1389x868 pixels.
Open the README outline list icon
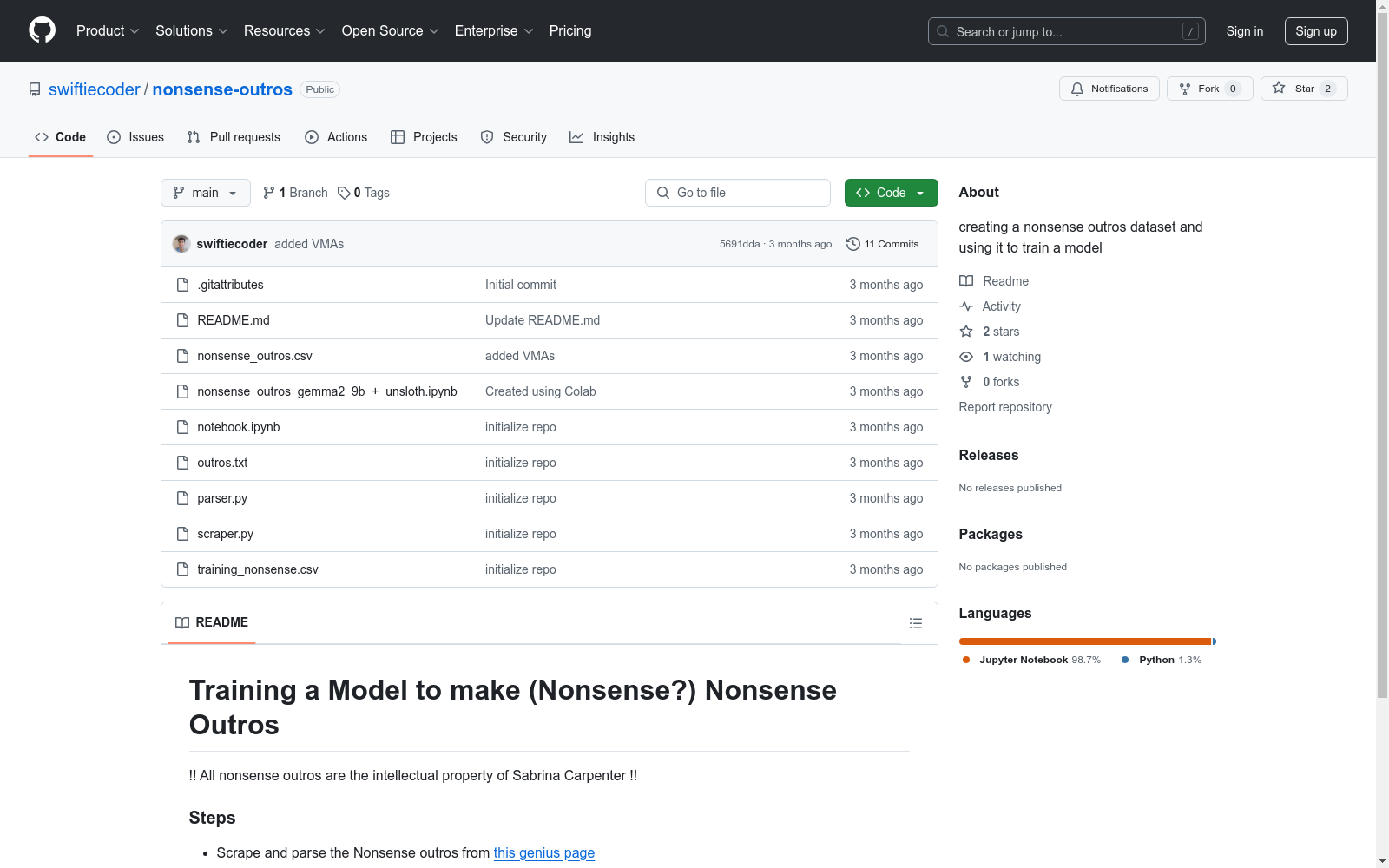916,623
